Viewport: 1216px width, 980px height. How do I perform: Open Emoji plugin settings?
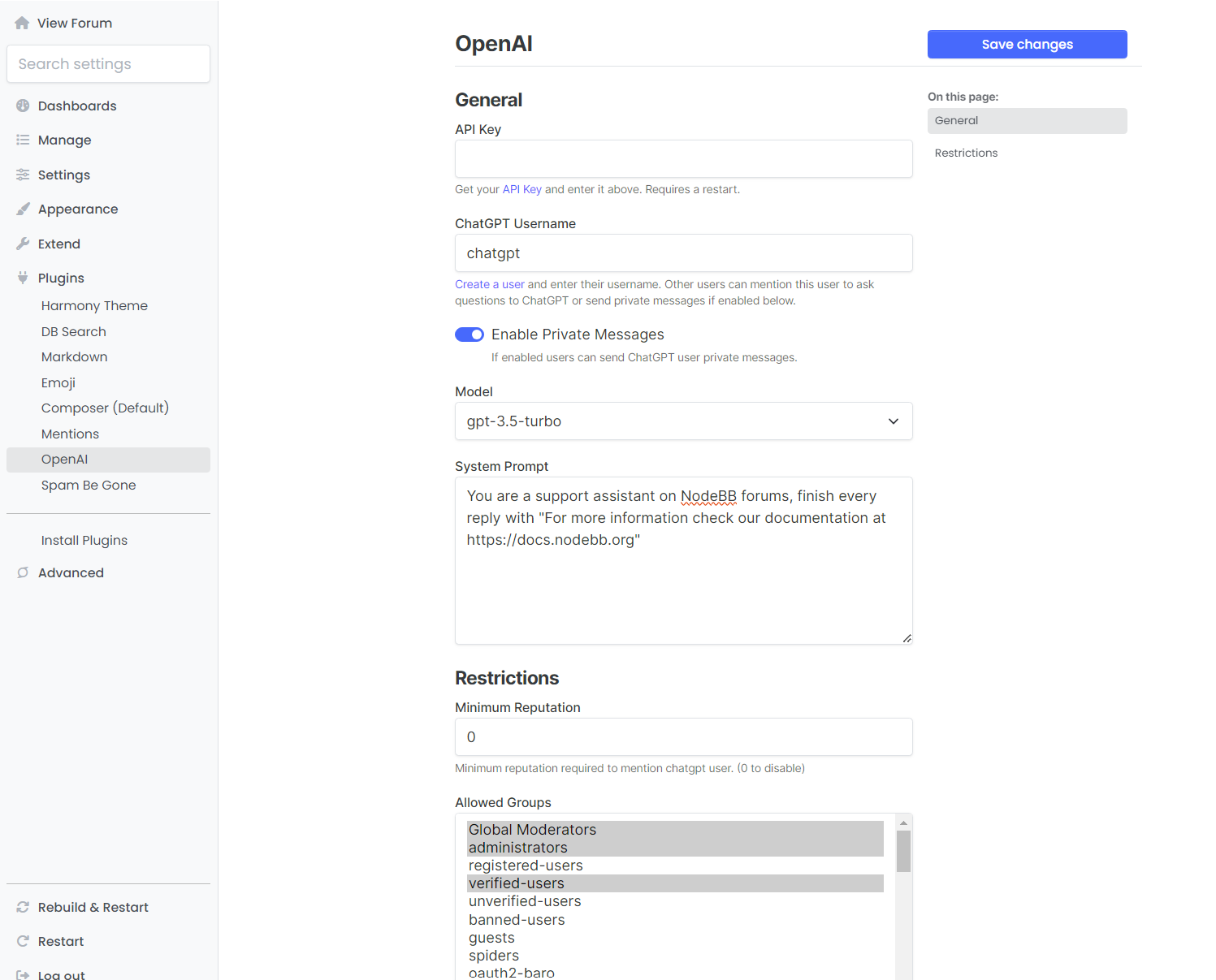coord(108,382)
